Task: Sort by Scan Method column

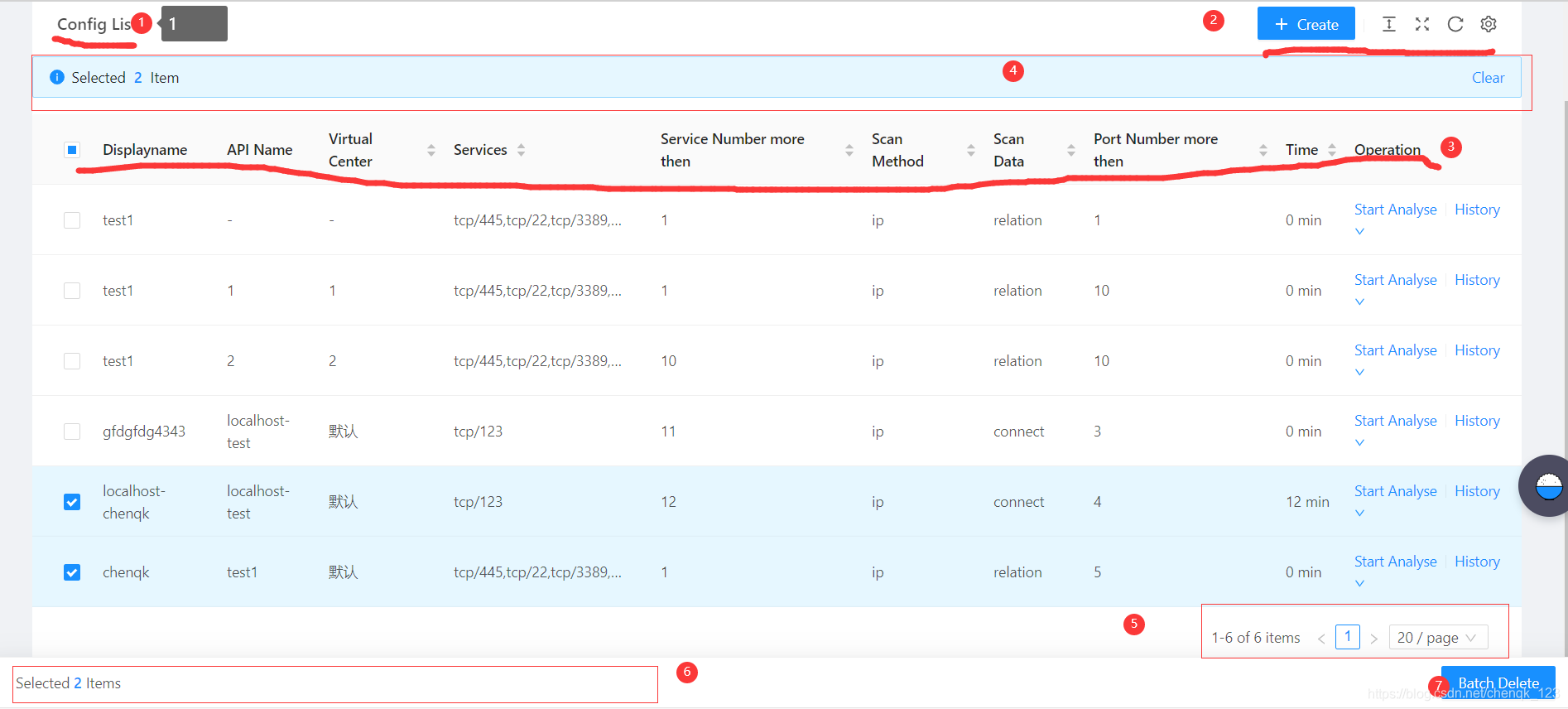Action: pos(971,150)
